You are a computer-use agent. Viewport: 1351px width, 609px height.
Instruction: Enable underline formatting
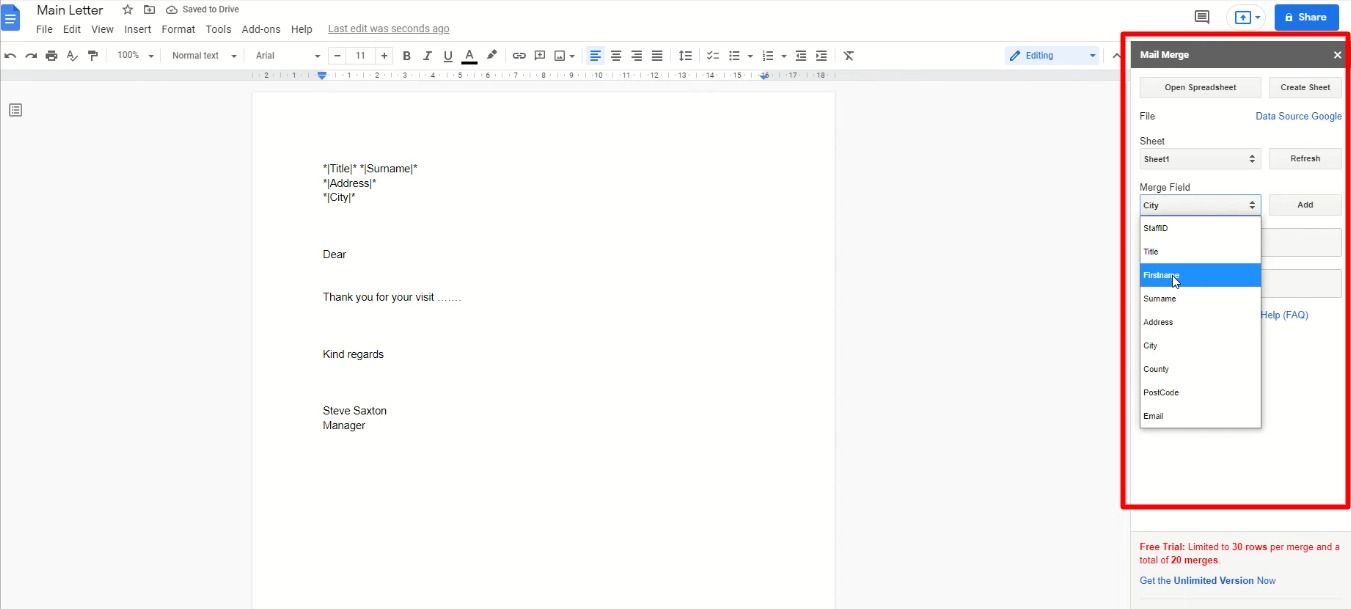tap(448, 55)
